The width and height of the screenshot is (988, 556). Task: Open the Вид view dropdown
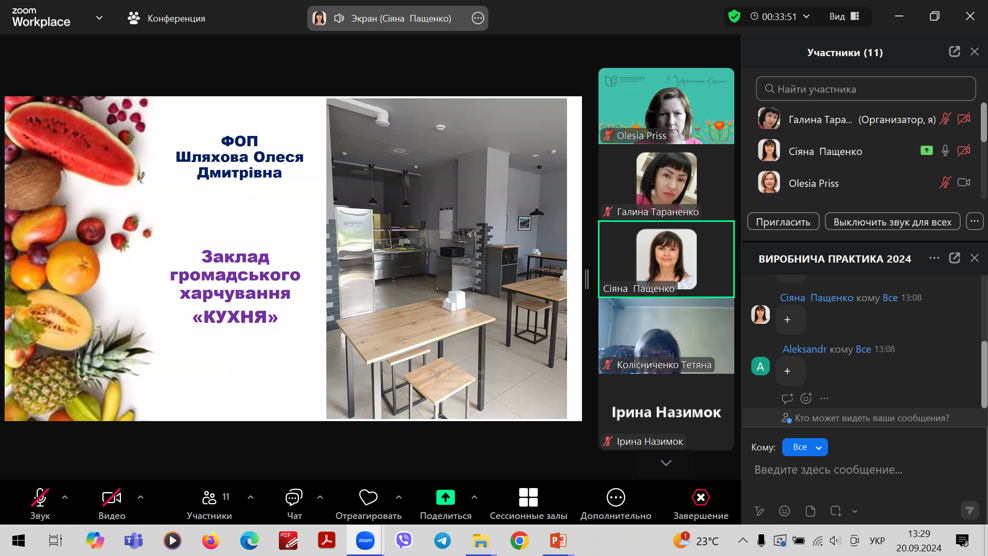pos(843,17)
